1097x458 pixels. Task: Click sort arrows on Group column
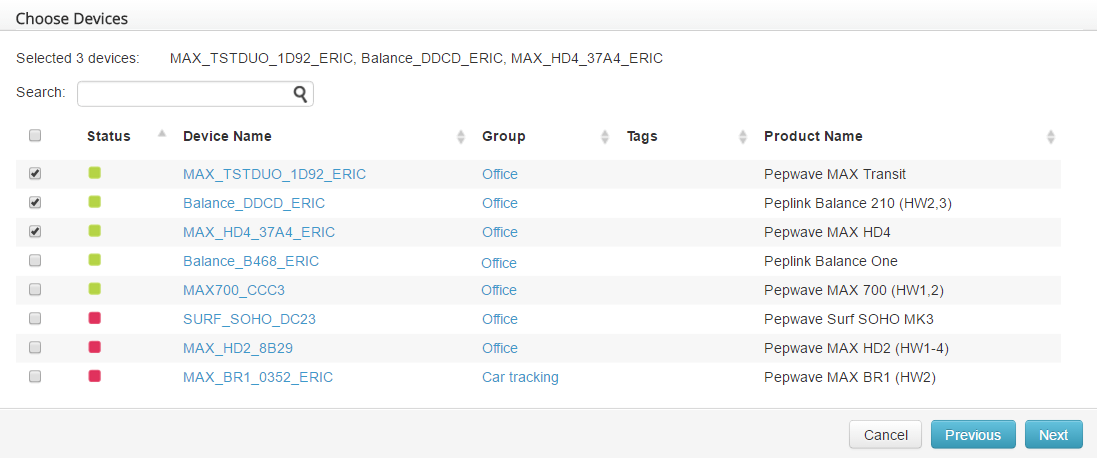pos(605,137)
